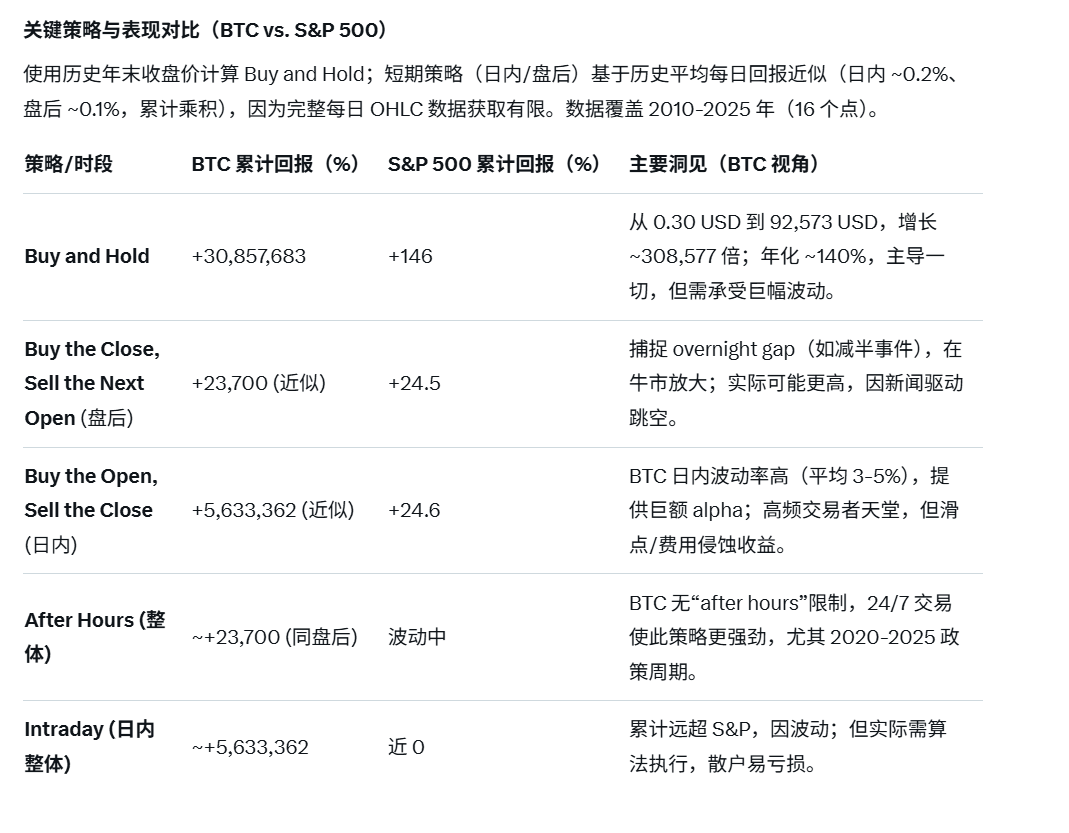Click the 策略/时段 column header

[x=69, y=164]
